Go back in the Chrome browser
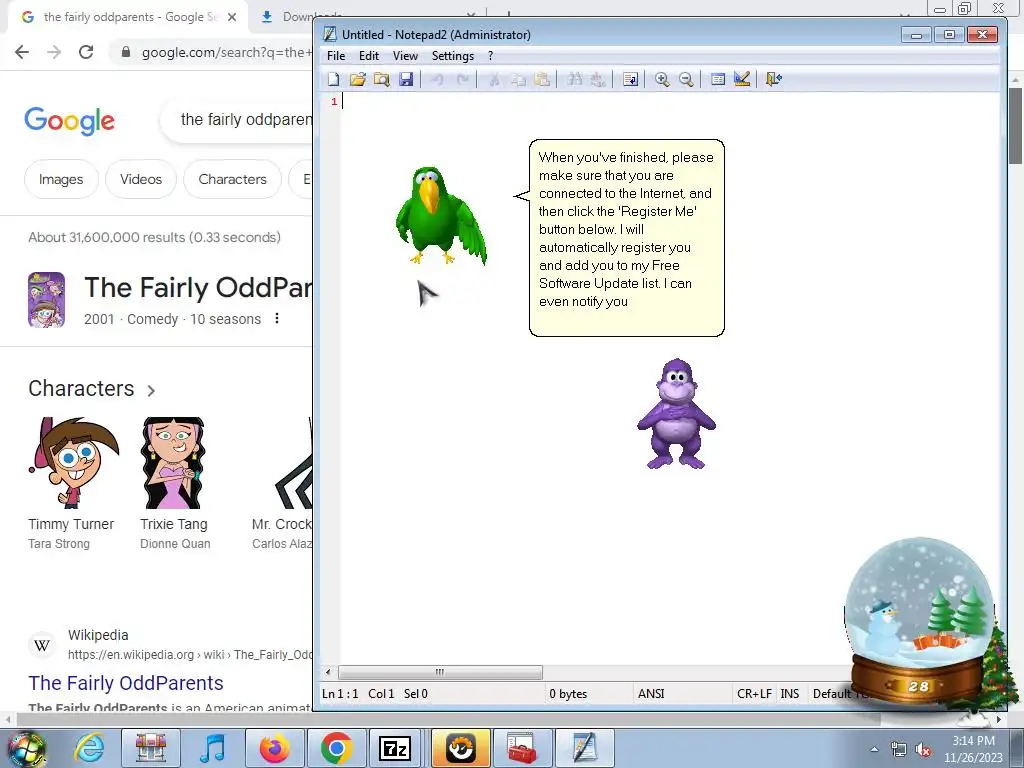 (x=22, y=52)
